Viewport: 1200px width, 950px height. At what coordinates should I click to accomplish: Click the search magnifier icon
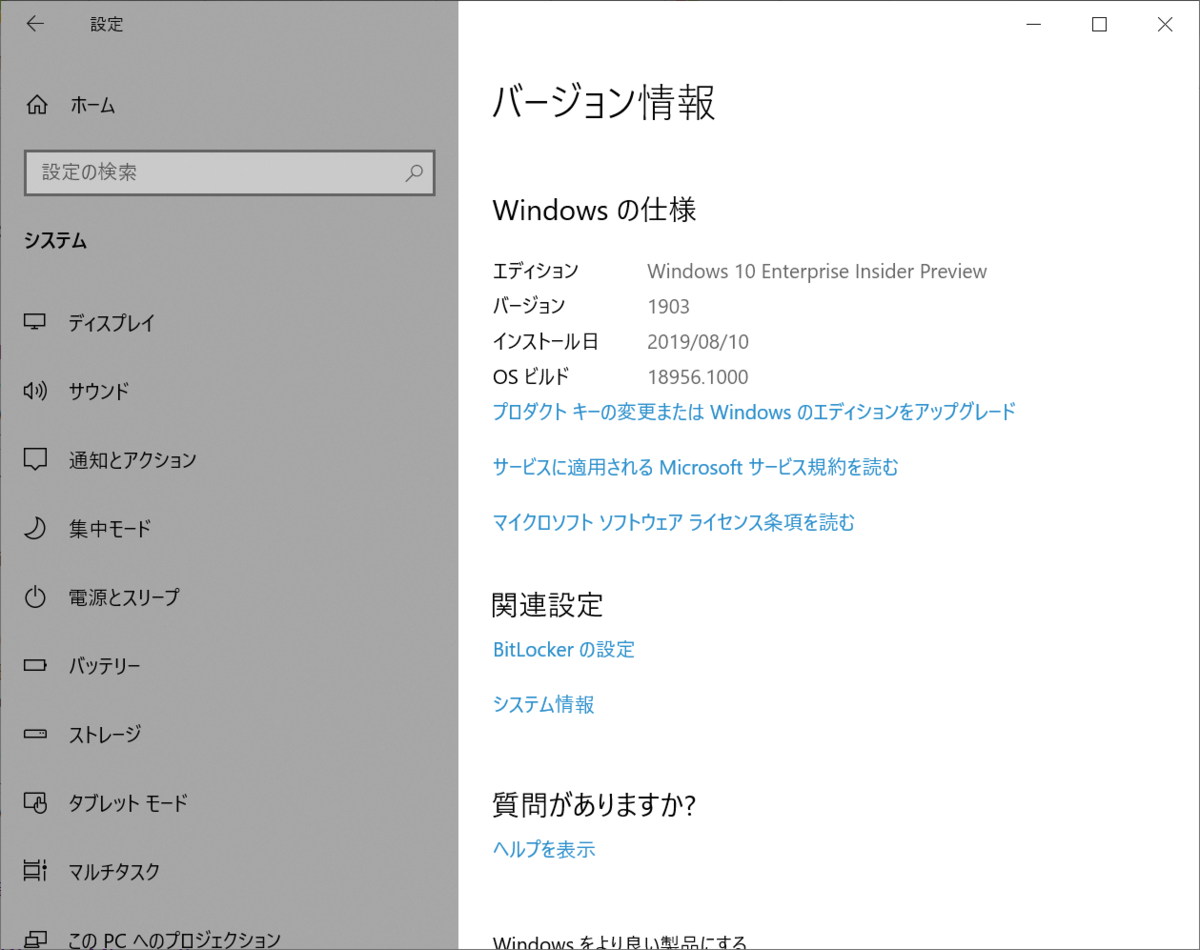point(414,172)
